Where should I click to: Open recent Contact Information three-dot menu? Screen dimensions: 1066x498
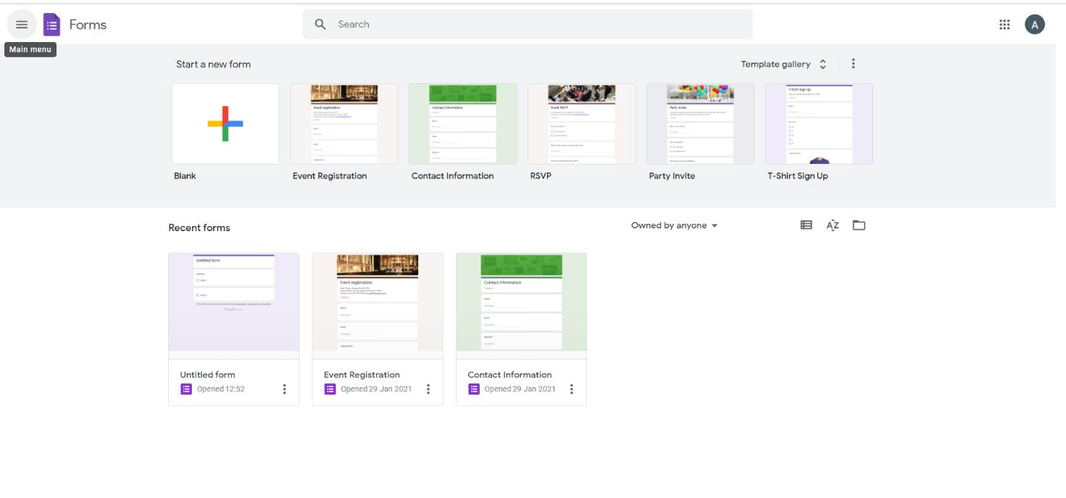[572, 389]
